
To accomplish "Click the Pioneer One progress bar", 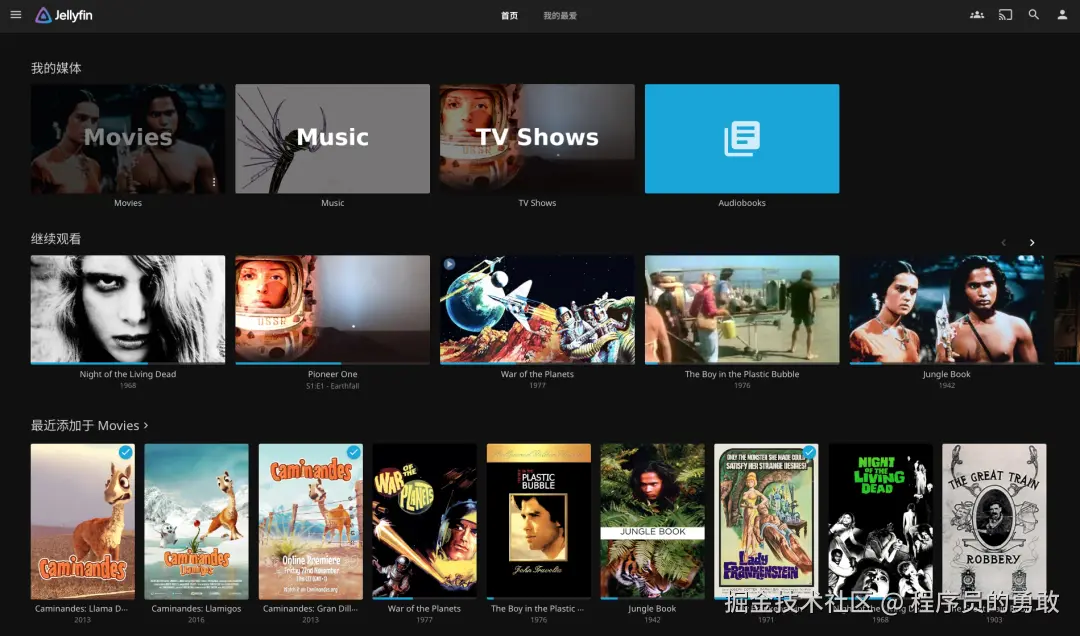I will coord(332,363).
